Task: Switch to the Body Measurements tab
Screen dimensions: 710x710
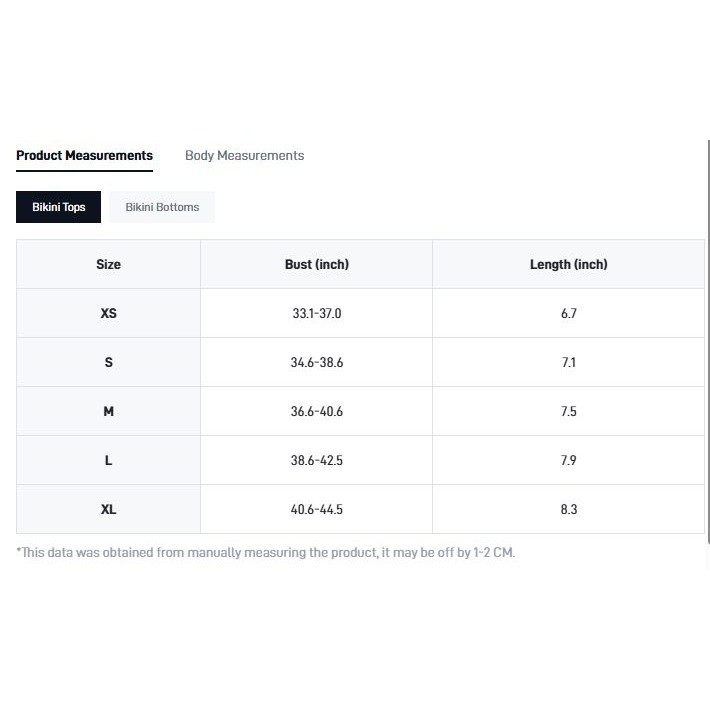Action: coord(245,155)
